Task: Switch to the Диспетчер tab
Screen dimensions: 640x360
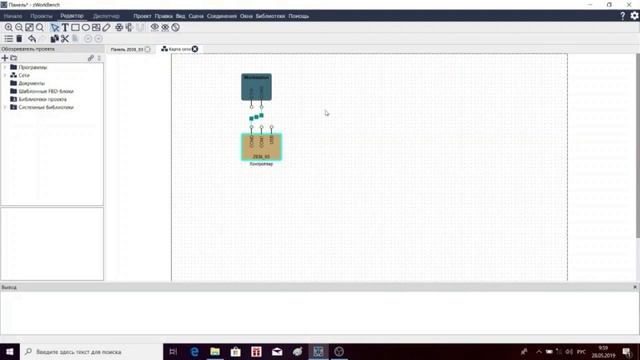Action: click(106, 16)
